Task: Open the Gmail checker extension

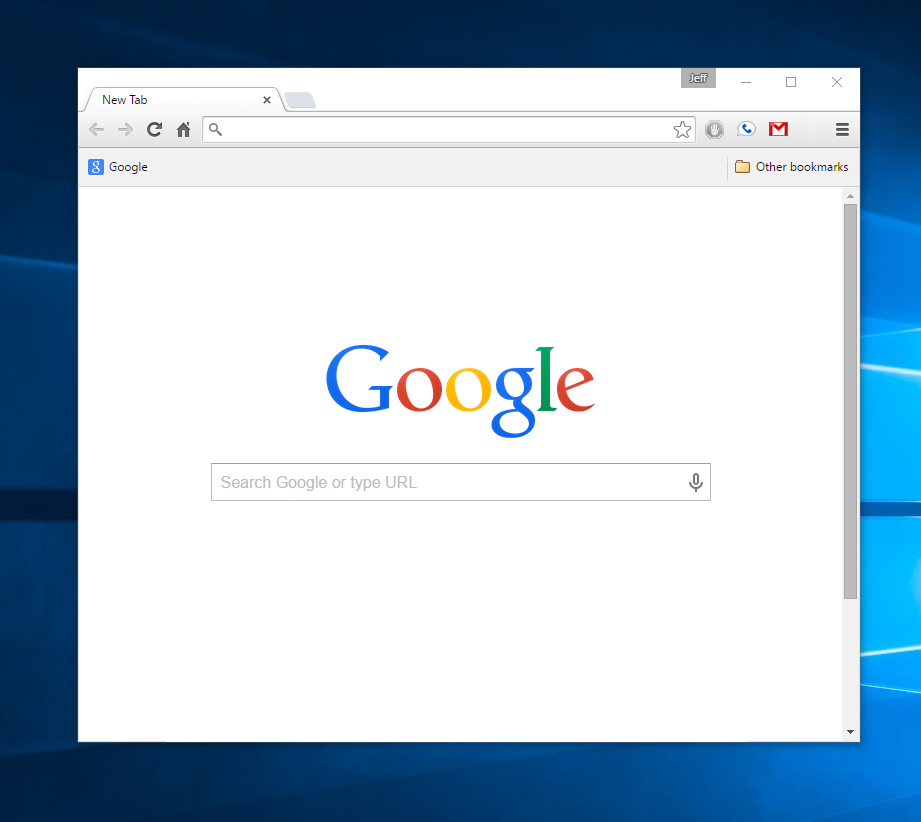Action: (778, 129)
